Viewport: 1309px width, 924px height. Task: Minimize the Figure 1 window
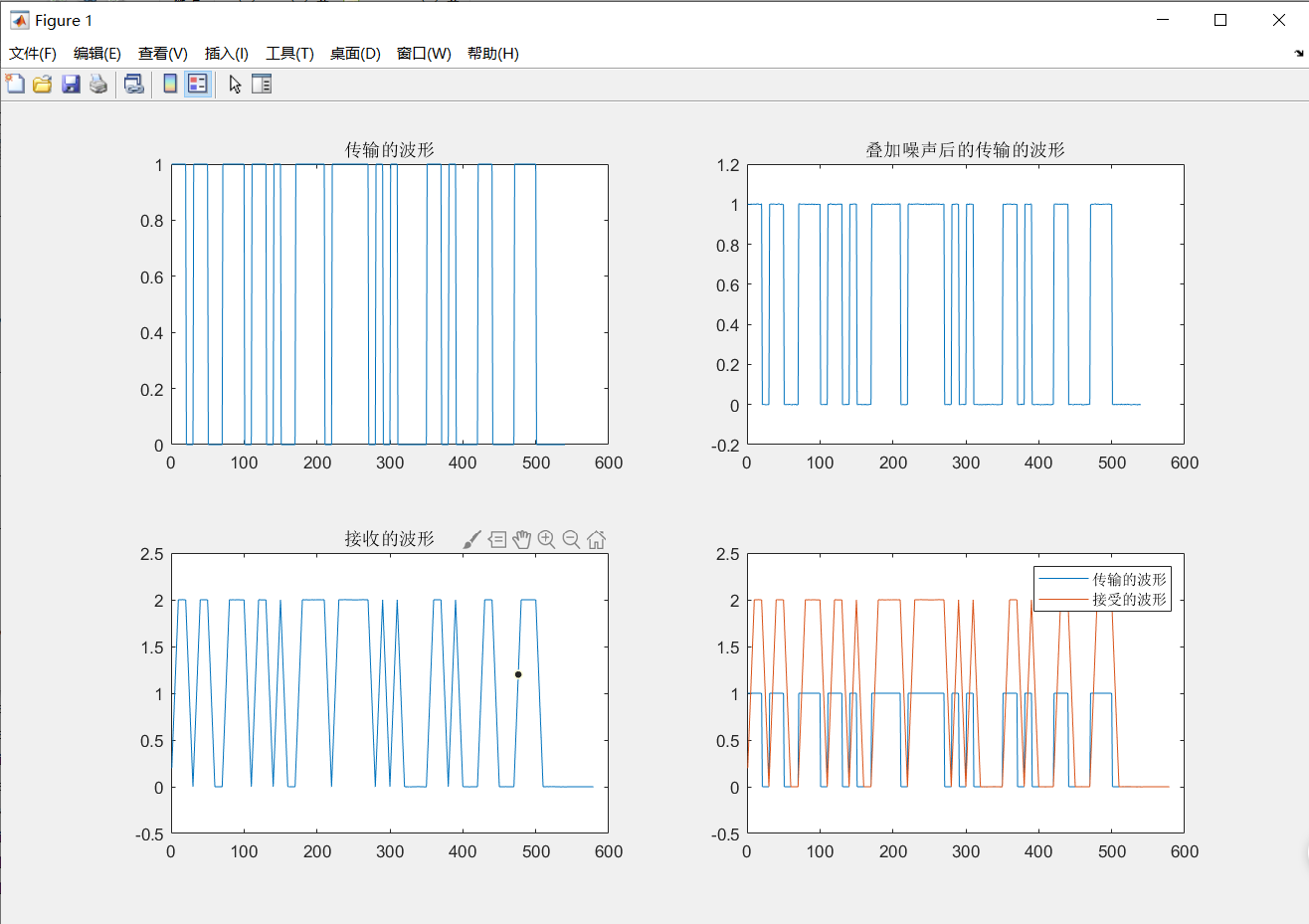tap(1163, 20)
